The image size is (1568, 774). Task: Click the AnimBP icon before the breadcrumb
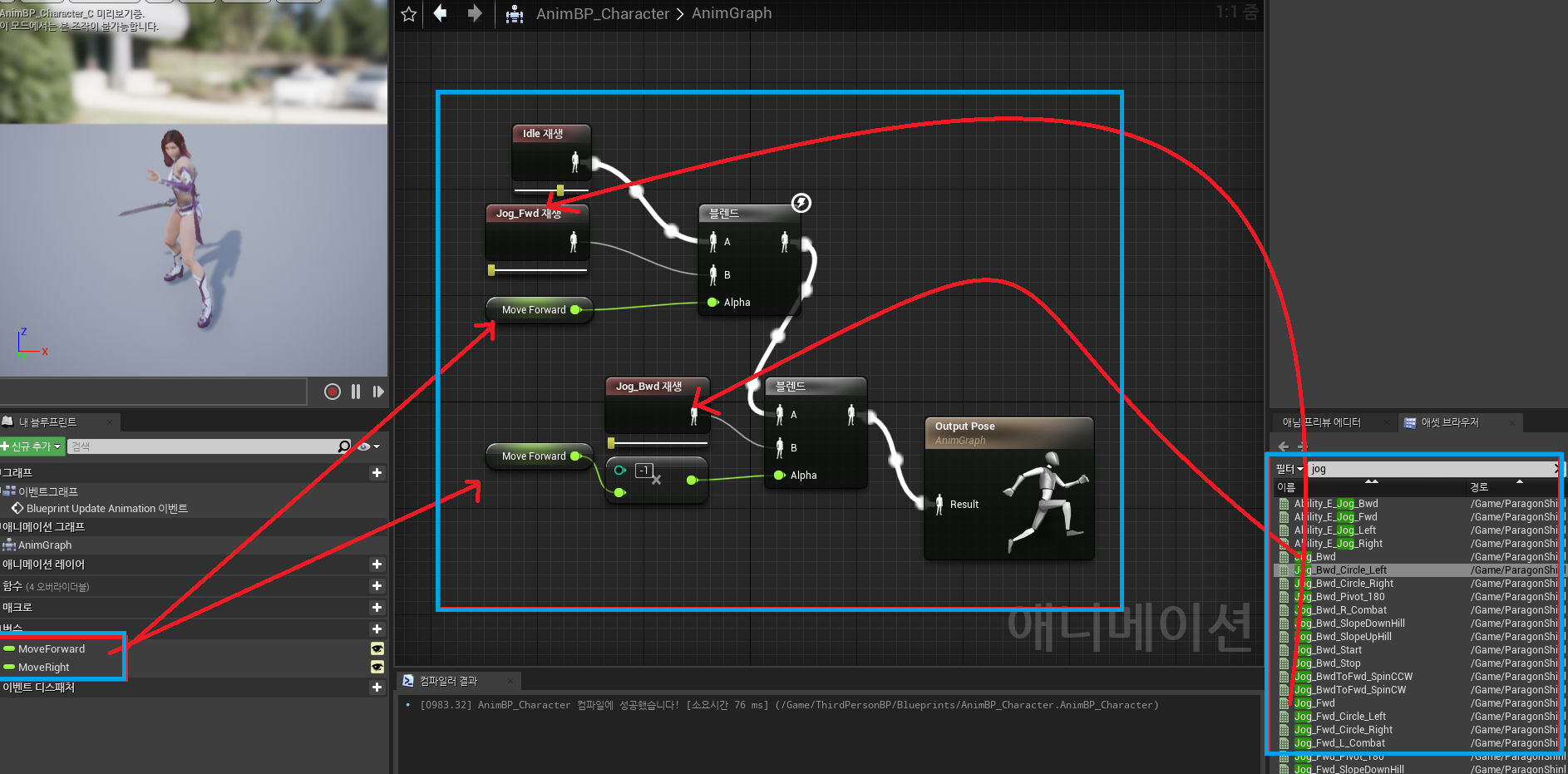515,14
